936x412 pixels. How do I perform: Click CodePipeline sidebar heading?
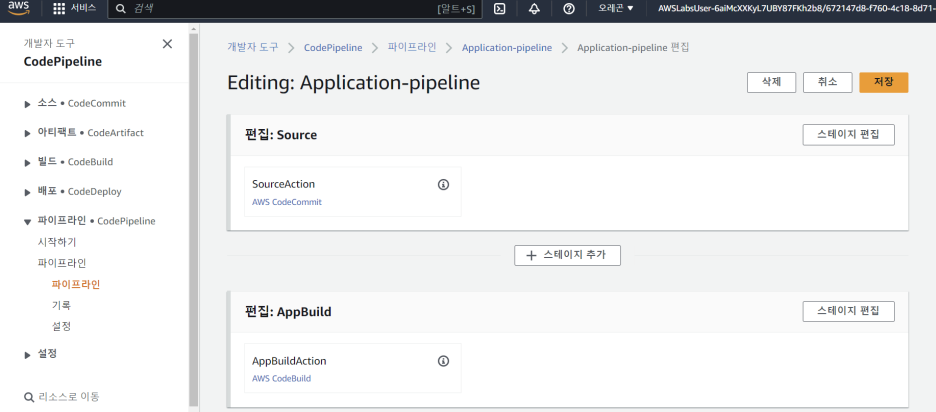tap(63, 62)
